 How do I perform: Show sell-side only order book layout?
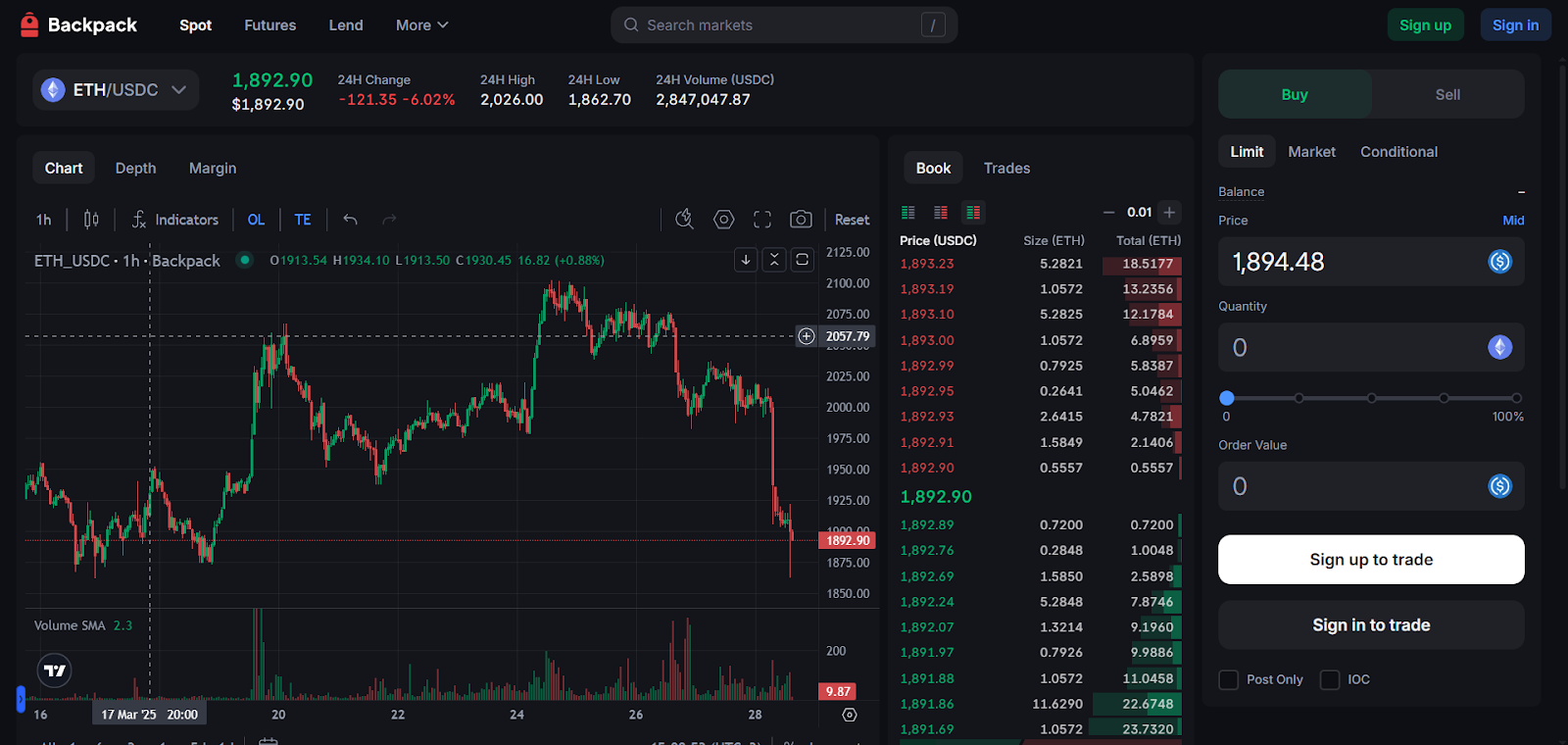click(941, 213)
